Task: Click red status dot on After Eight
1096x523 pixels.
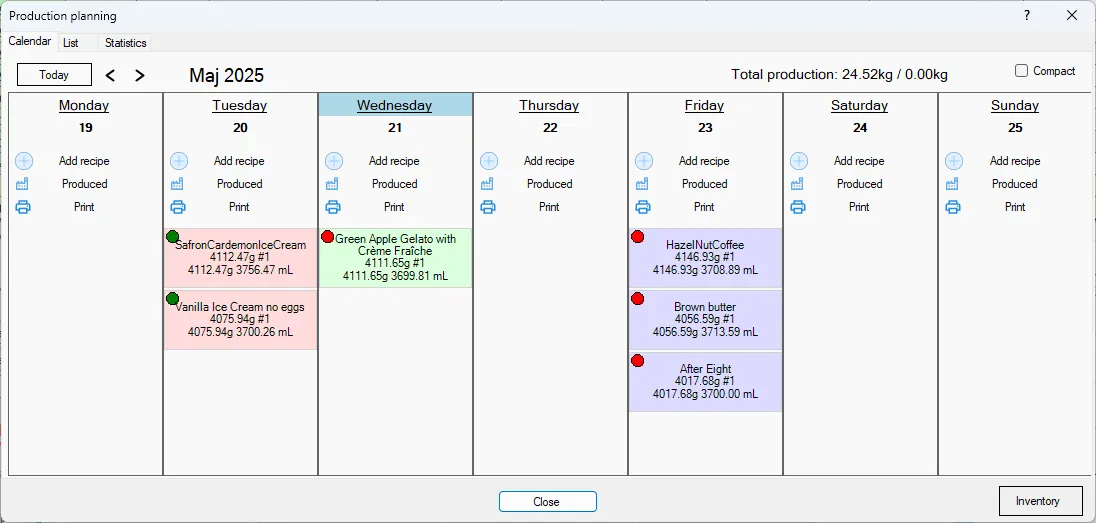Action: tap(637, 361)
